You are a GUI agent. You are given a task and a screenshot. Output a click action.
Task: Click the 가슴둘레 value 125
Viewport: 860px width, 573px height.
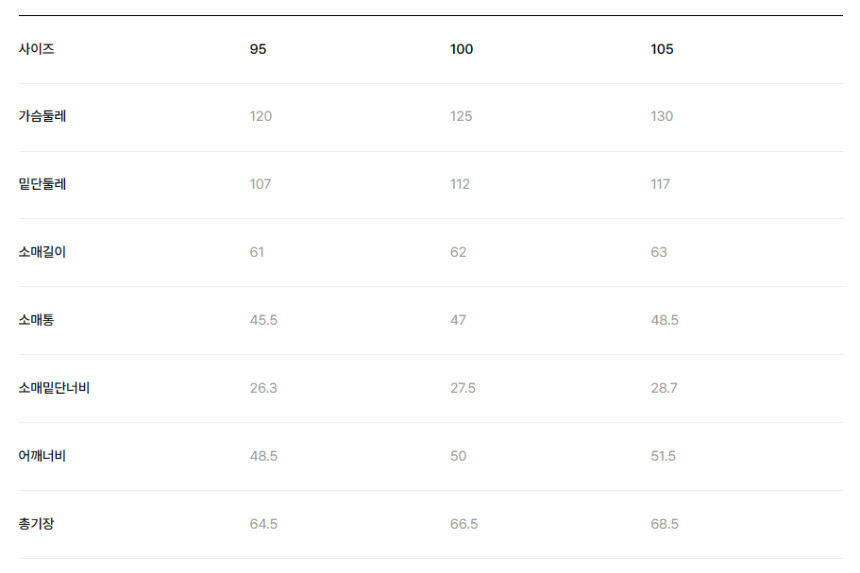(x=461, y=116)
